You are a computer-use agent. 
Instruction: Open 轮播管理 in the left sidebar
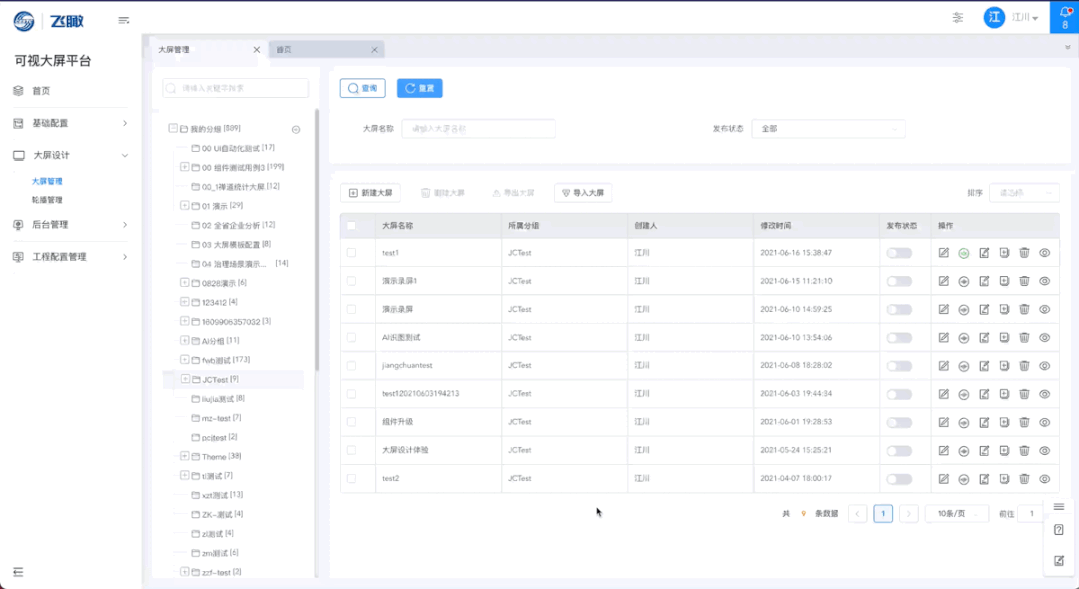point(47,200)
